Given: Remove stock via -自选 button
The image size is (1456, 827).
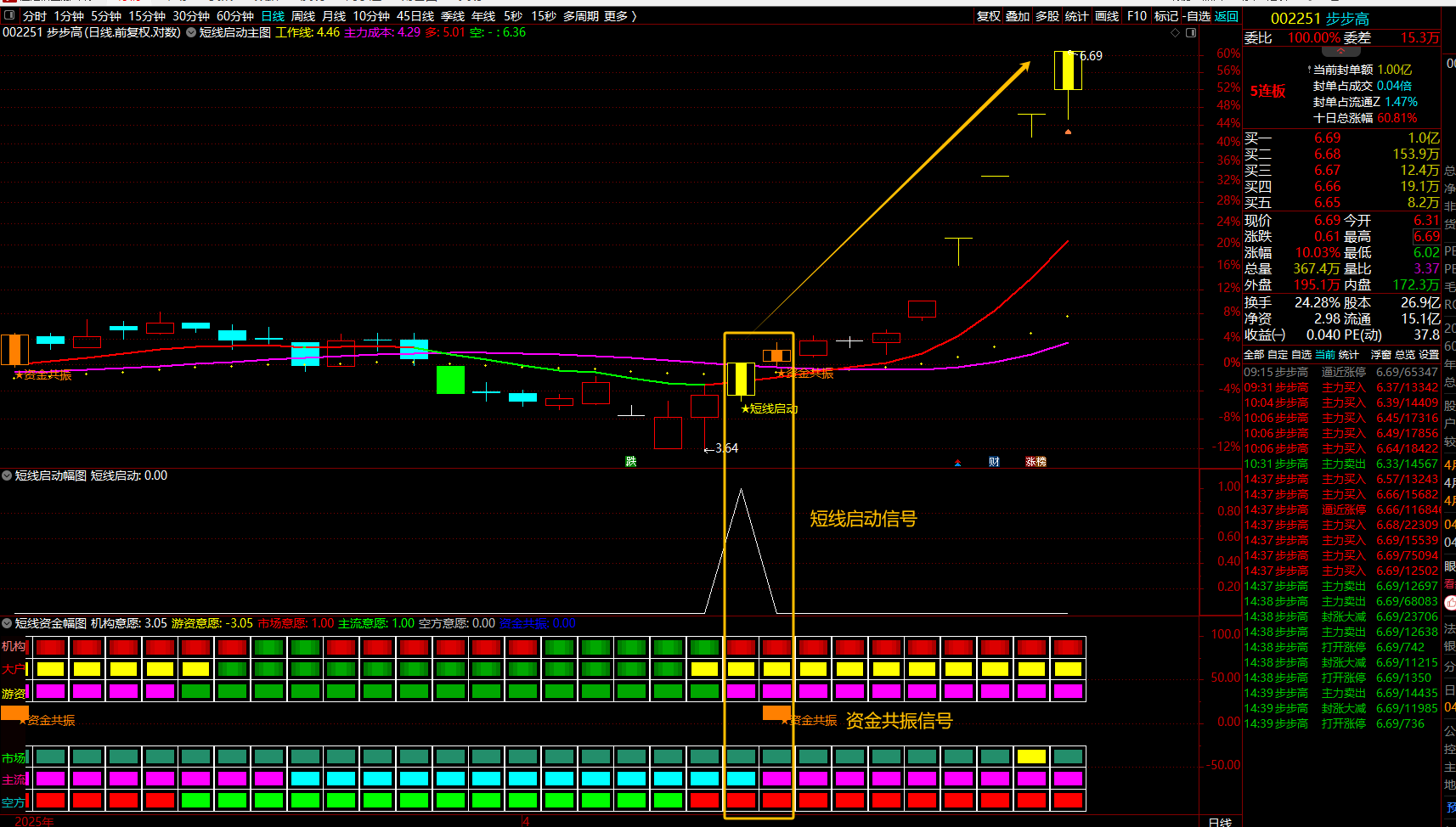Looking at the screenshot, I should [x=1197, y=16].
